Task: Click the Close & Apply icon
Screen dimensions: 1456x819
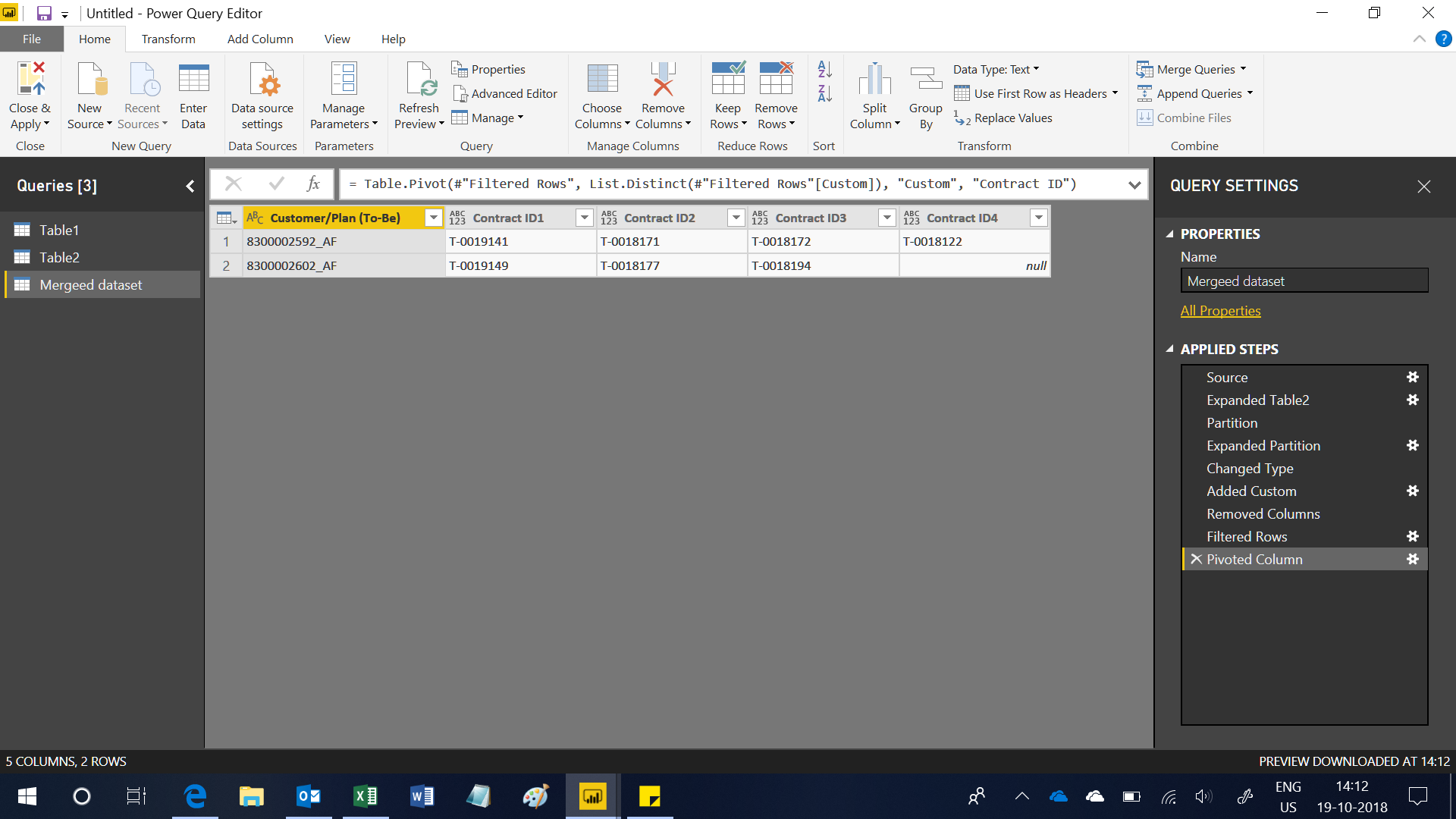Action: tap(30, 79)
